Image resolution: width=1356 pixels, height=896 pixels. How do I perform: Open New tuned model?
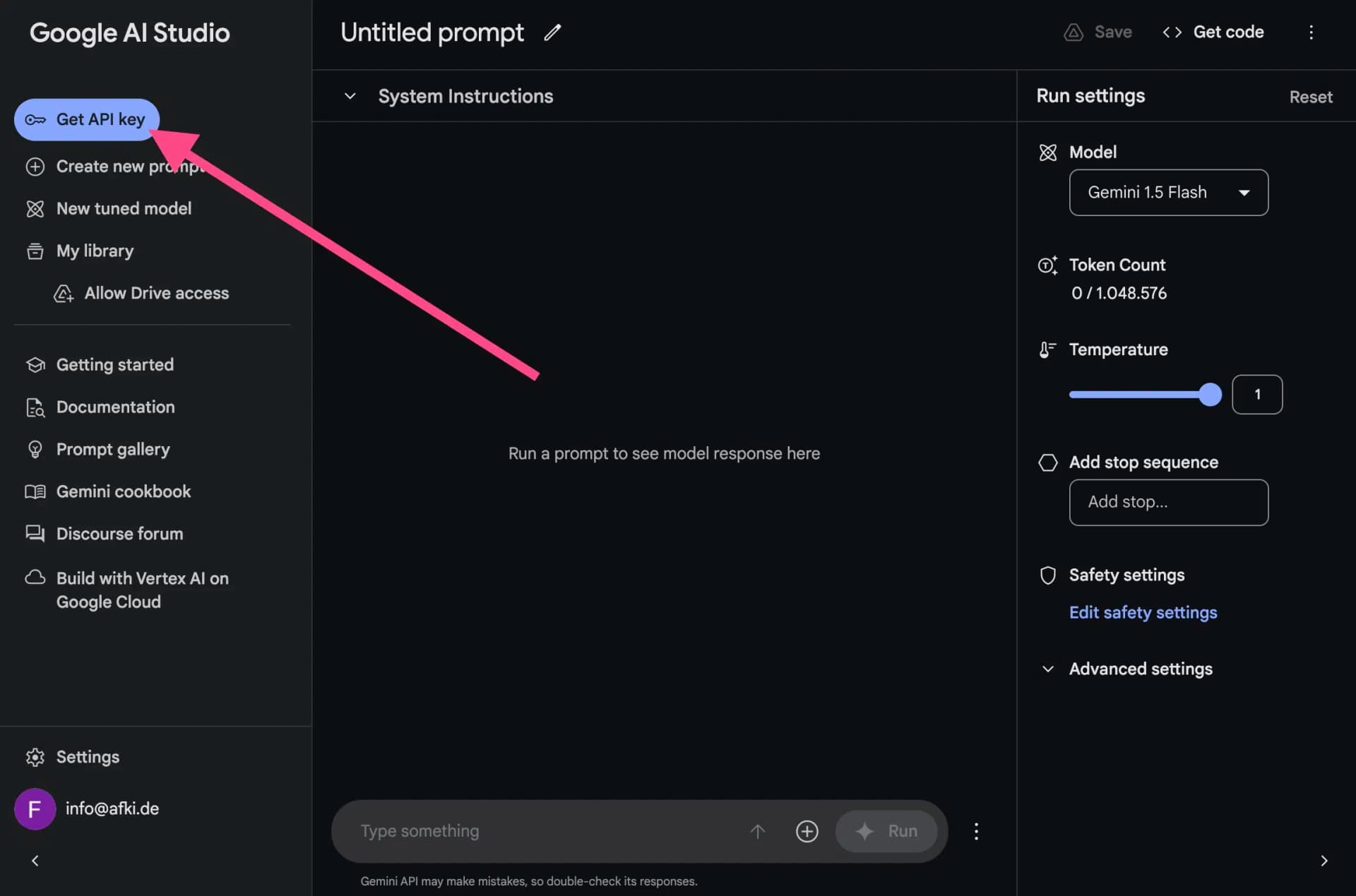tap(124, 208)
